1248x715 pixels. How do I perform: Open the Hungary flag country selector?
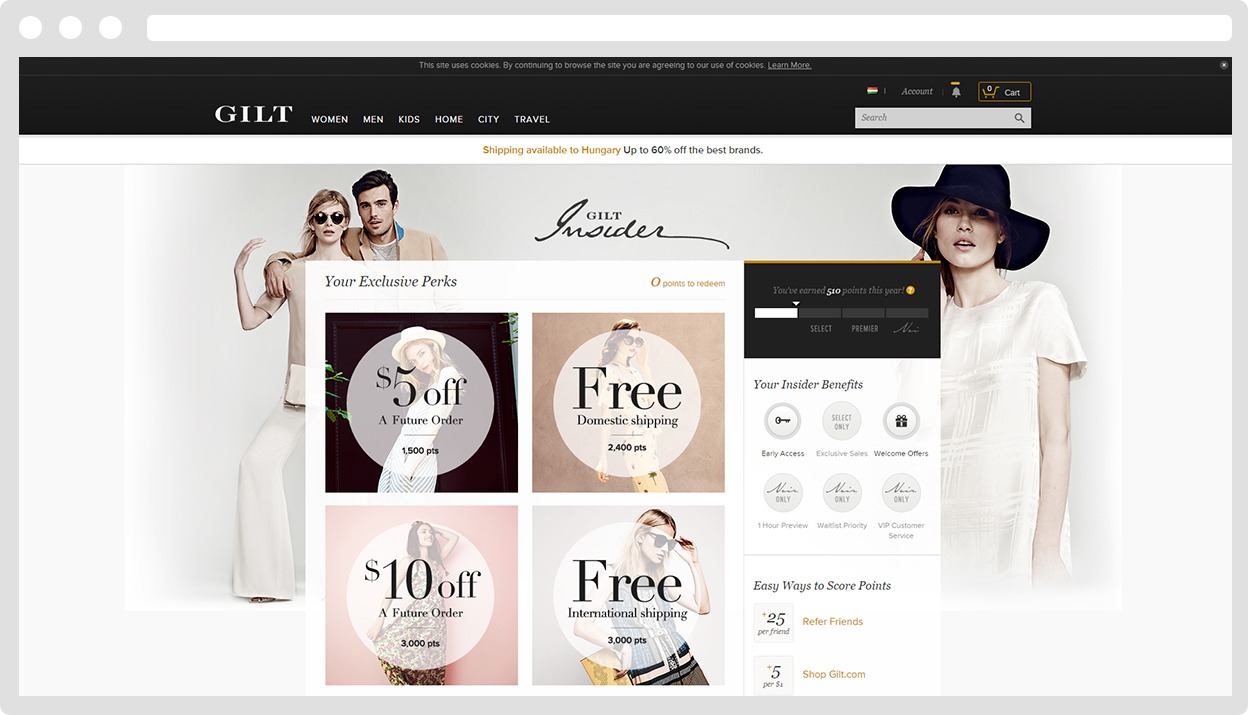tap(872, 91)
